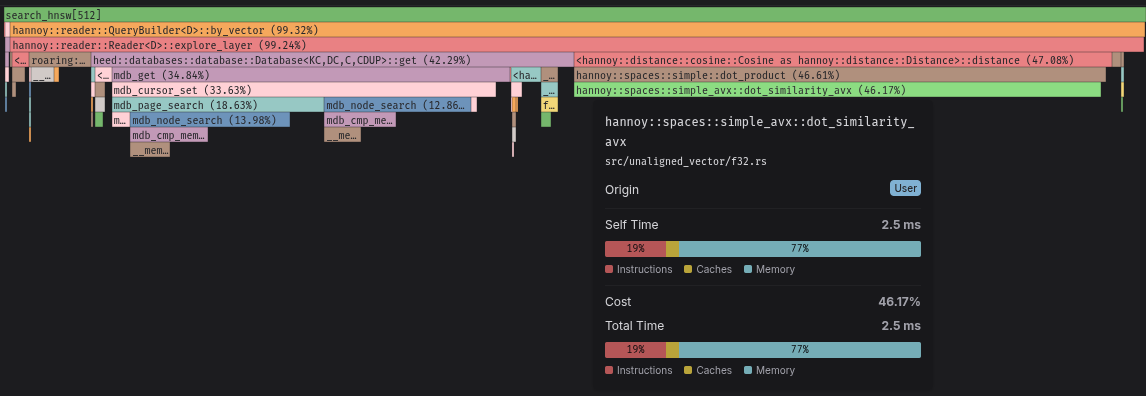Click the User origin badge
Screen dimensions: 1146x396
tap(905, 189)
